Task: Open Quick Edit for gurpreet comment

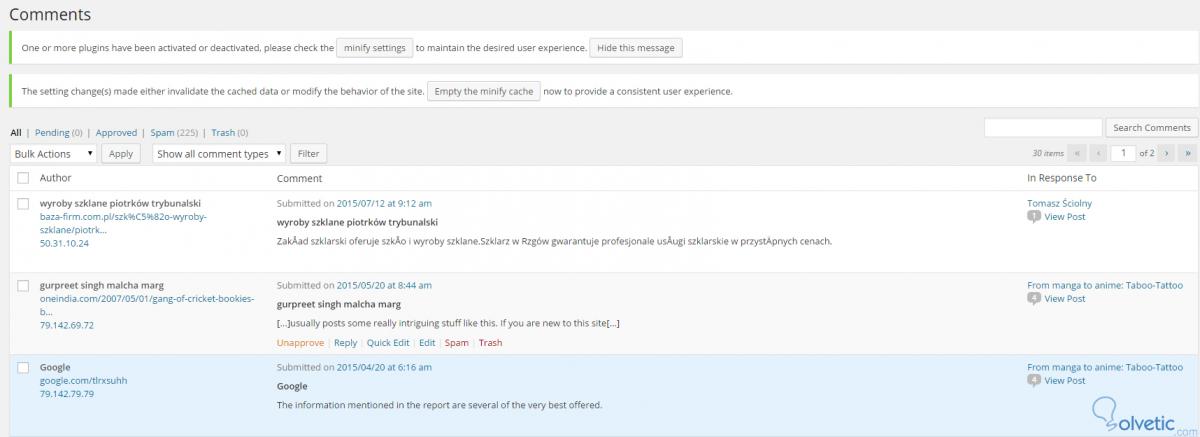Action: 388,343
